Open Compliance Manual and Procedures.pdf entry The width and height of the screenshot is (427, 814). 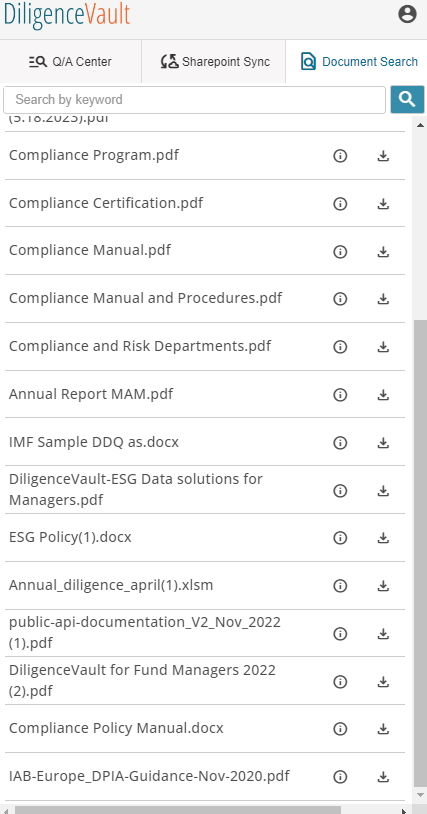146,299
